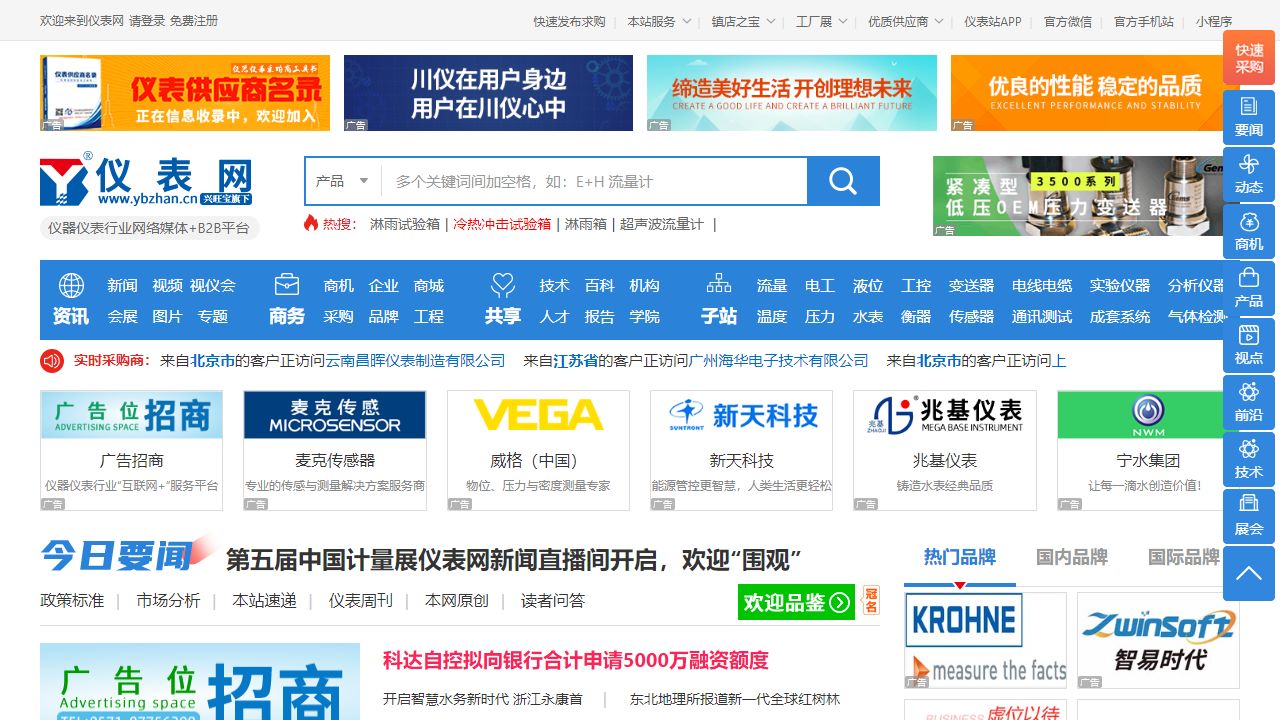Open 要闻 from the floating sidebar
The image size is (1280, 720).
click(x=1249, y=117)
